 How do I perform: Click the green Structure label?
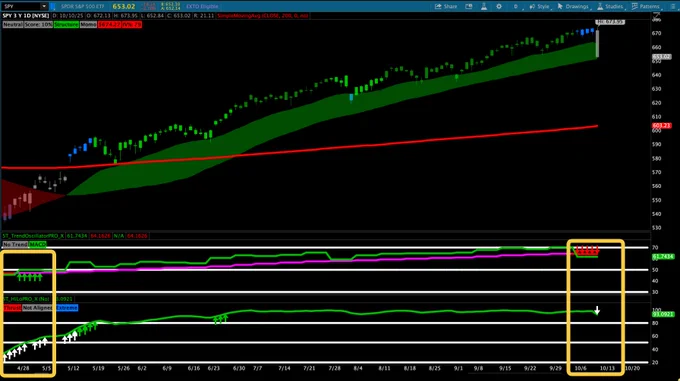coord(66,25)
